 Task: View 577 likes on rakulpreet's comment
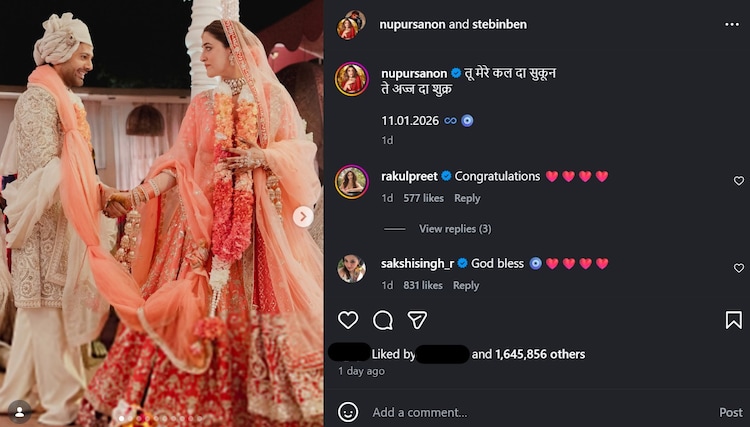pyautogui.click(x=424, y=198)
